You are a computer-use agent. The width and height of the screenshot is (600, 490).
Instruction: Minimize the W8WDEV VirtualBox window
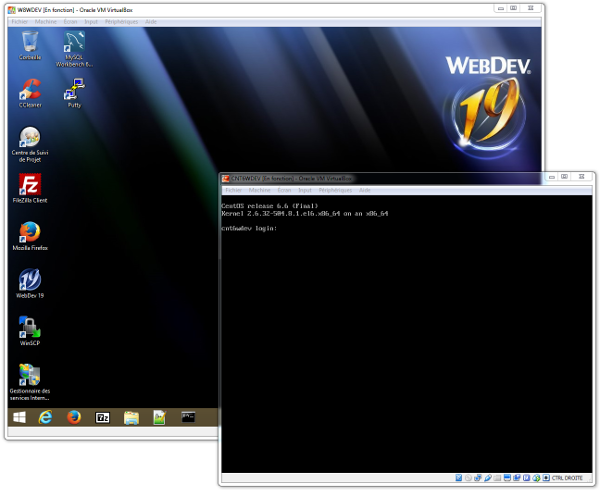pyautogui.click(x=501, y=8)
